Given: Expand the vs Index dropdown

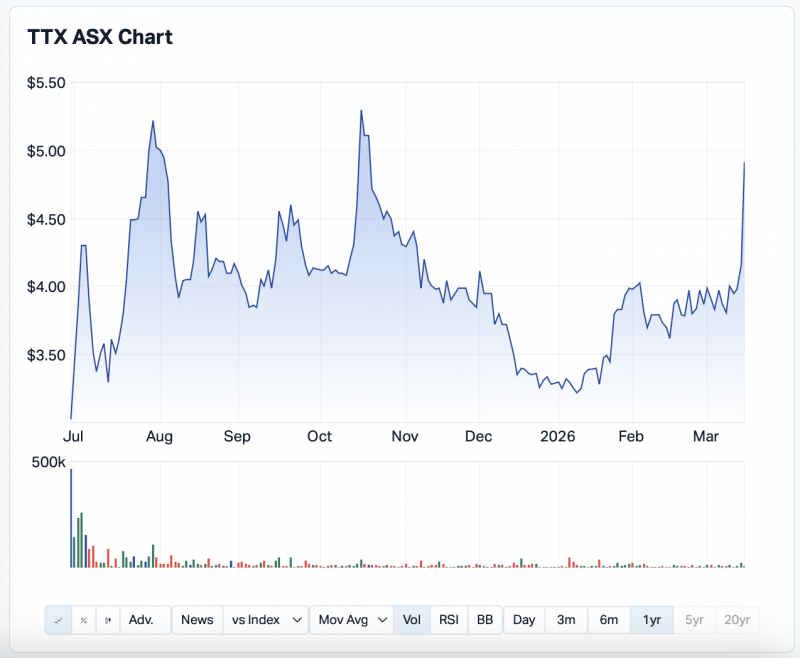Looking at the screenshot, I should click(266, 620).
